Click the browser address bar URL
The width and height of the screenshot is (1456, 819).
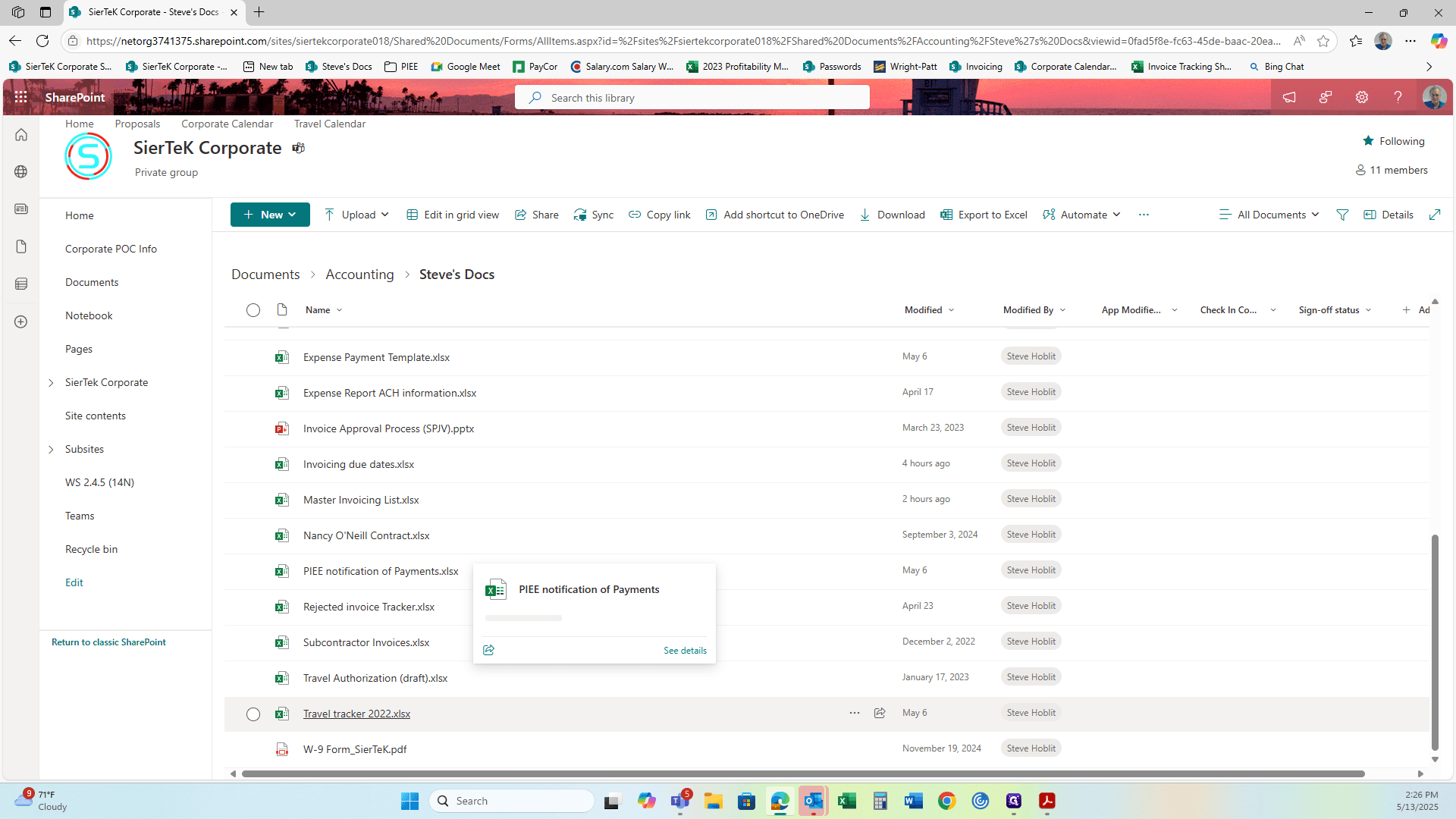click(x=682, y=41)
